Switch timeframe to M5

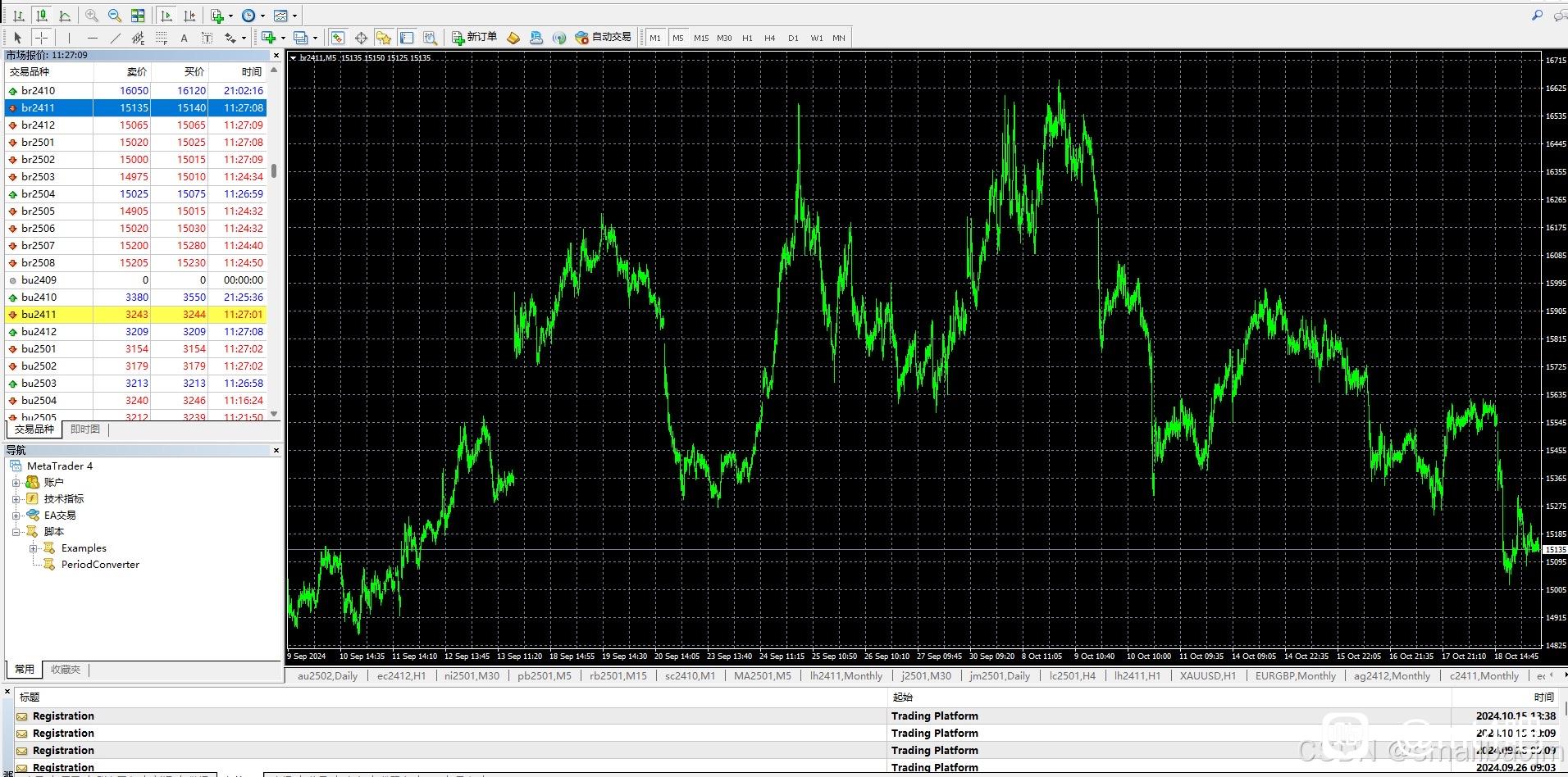[677, 38]
